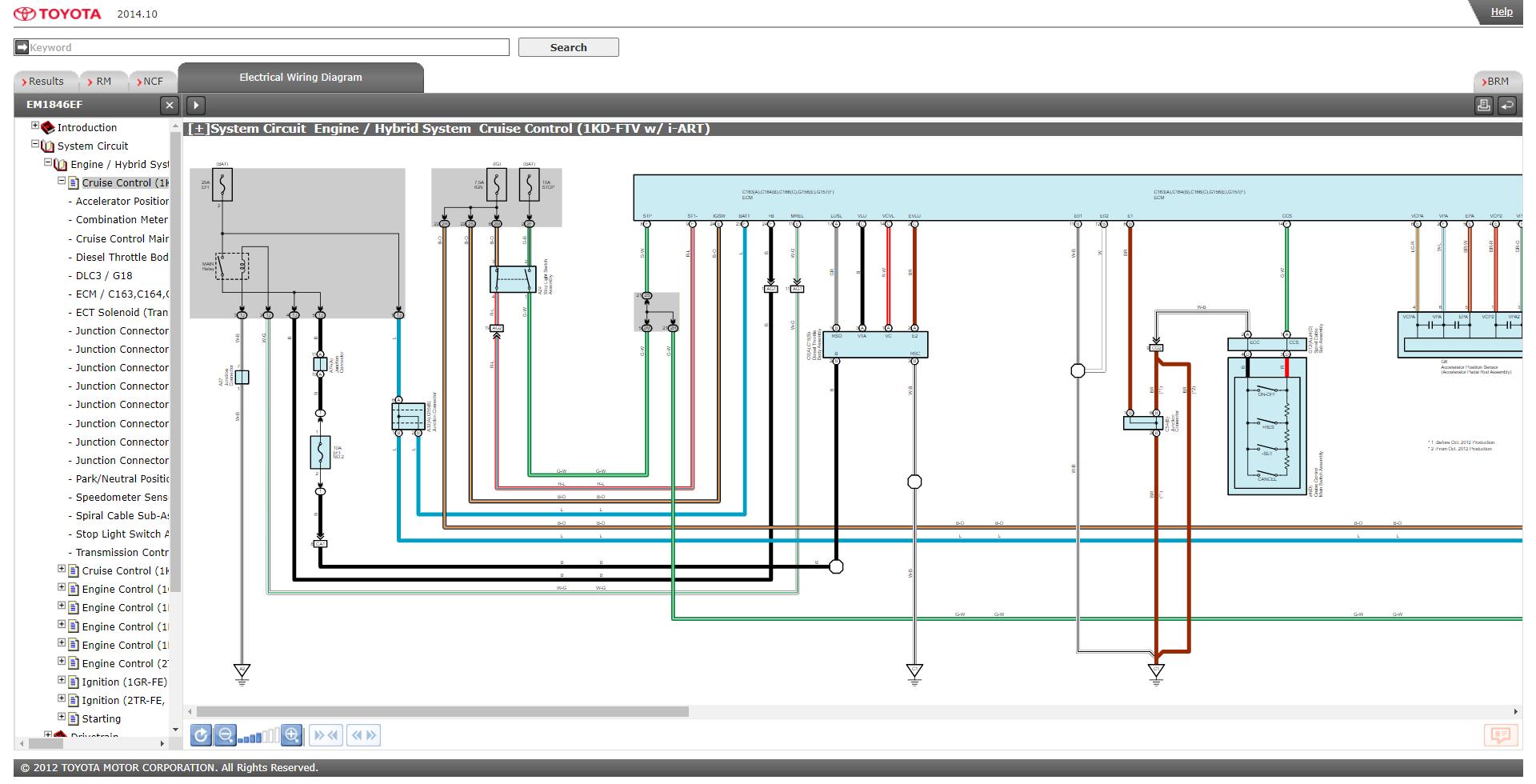The image size is (1536, 784).
Task: Select the Spiral Cable Sub-Assembly item
Action: pos(122,516)
